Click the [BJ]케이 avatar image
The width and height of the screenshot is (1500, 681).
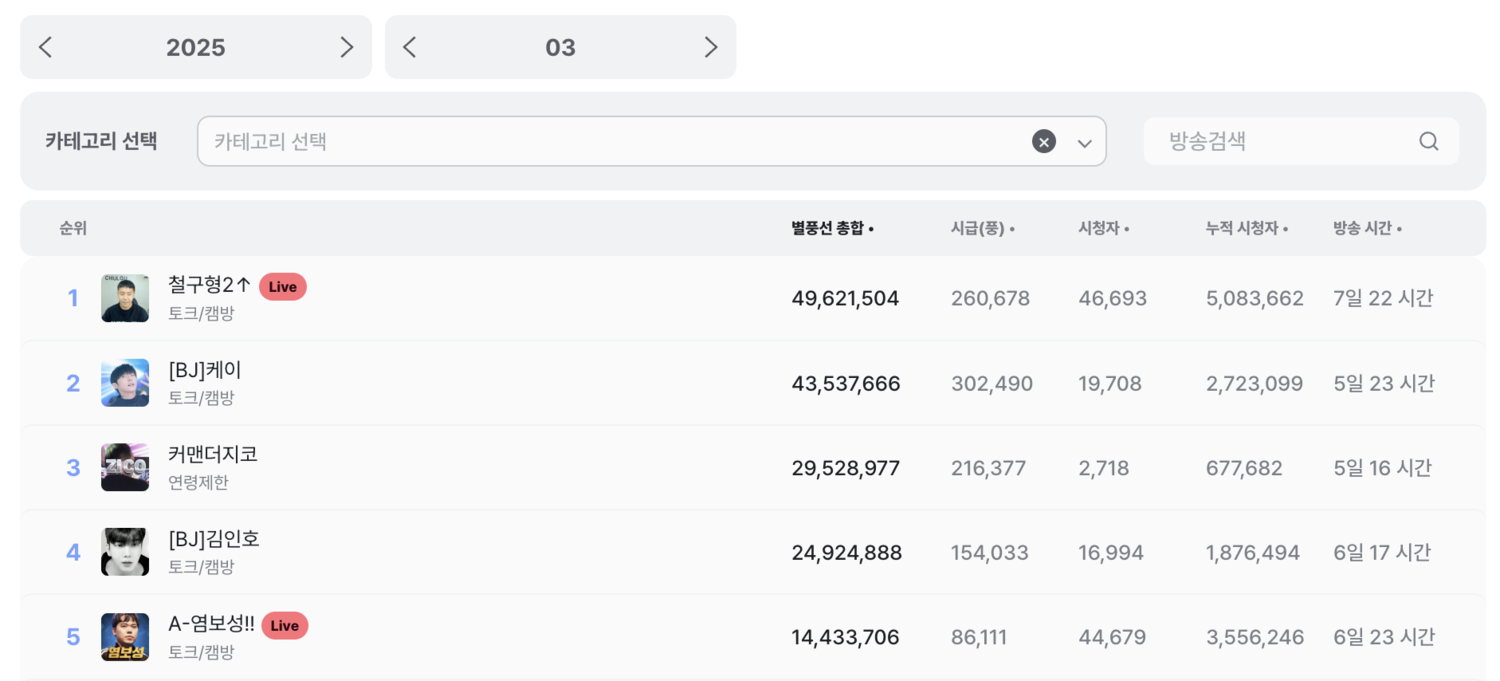point(125,383)
